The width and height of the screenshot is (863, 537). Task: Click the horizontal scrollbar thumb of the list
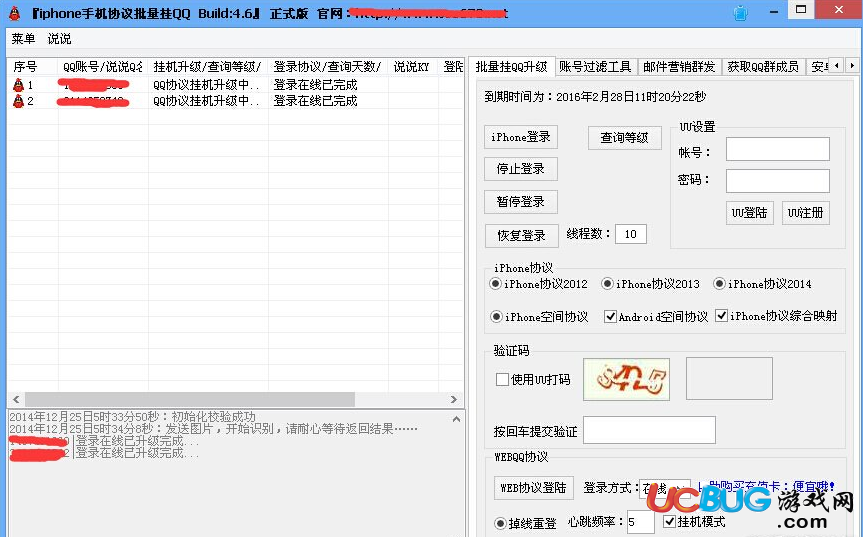pos(190,399)
